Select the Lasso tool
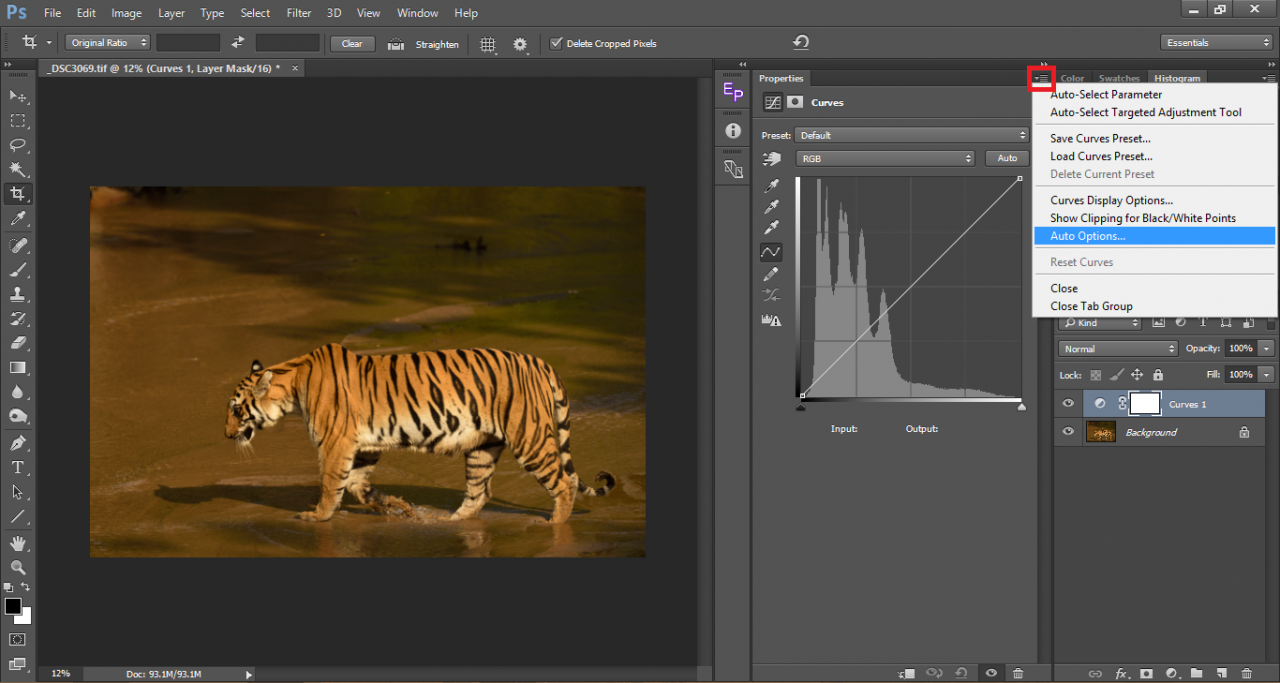 18,145
